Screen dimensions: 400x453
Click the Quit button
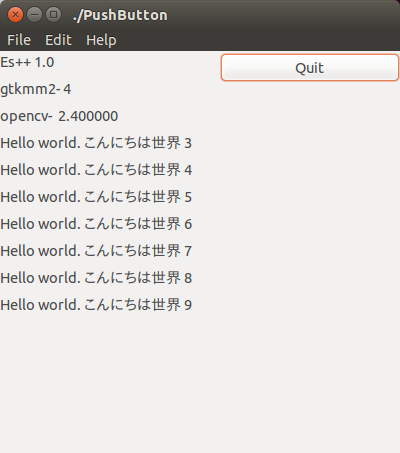tap(310, 68)
